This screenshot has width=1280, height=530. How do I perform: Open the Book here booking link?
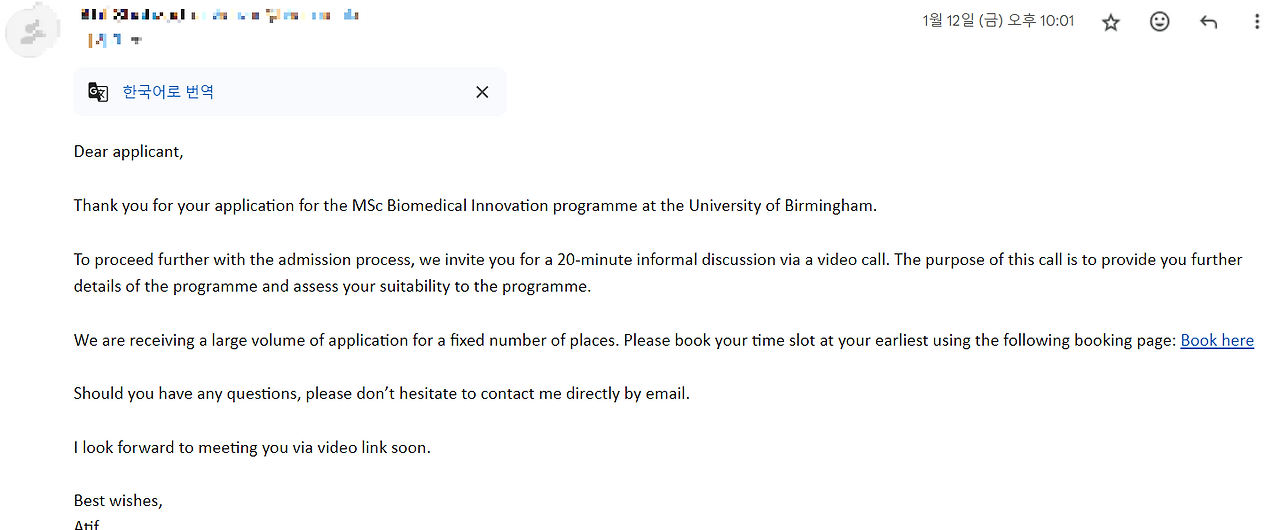(1216, 340)
